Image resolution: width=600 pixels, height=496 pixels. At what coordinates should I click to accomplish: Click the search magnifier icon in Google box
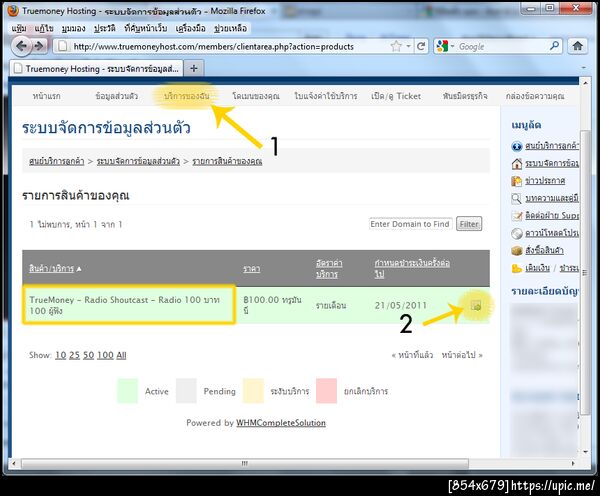pos(554,46)
